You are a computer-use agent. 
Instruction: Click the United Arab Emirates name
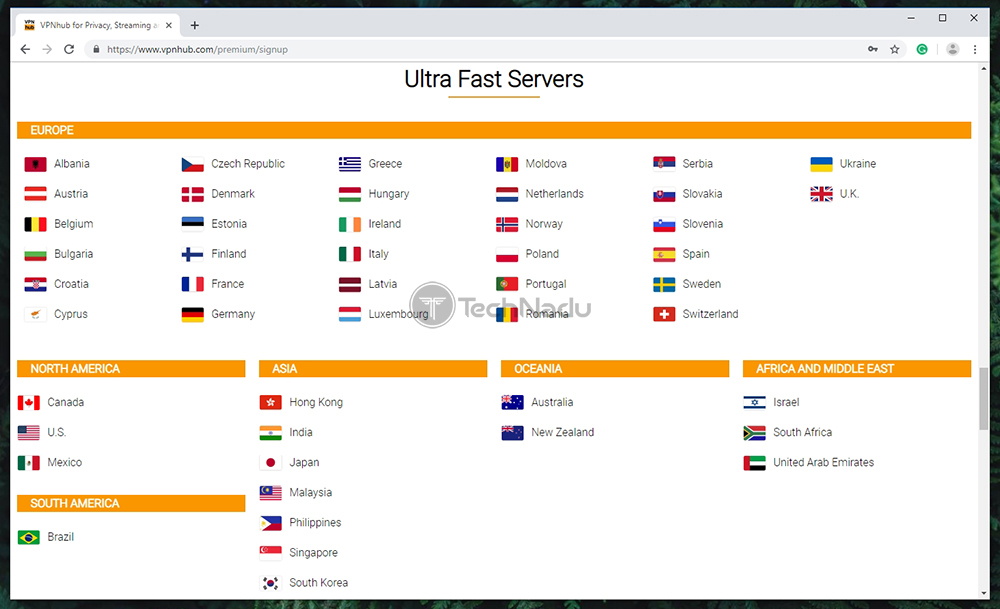click(x=823, y=462)
